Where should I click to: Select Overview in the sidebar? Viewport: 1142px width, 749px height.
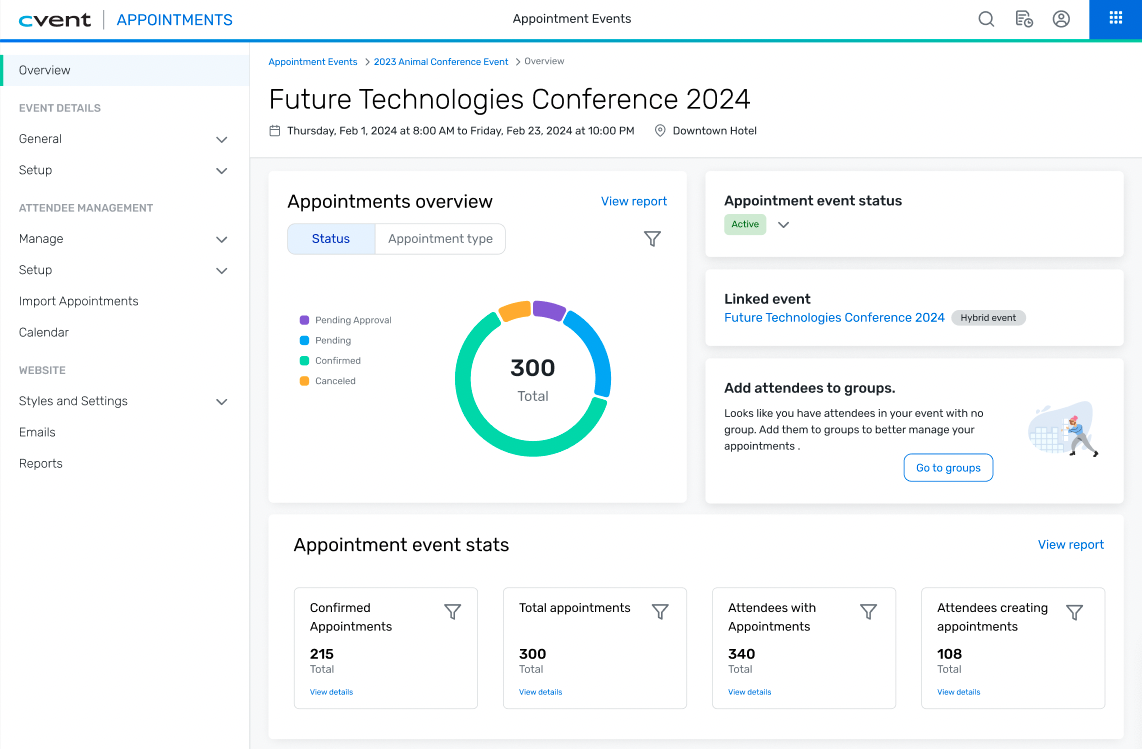click(x=125, y=70)
